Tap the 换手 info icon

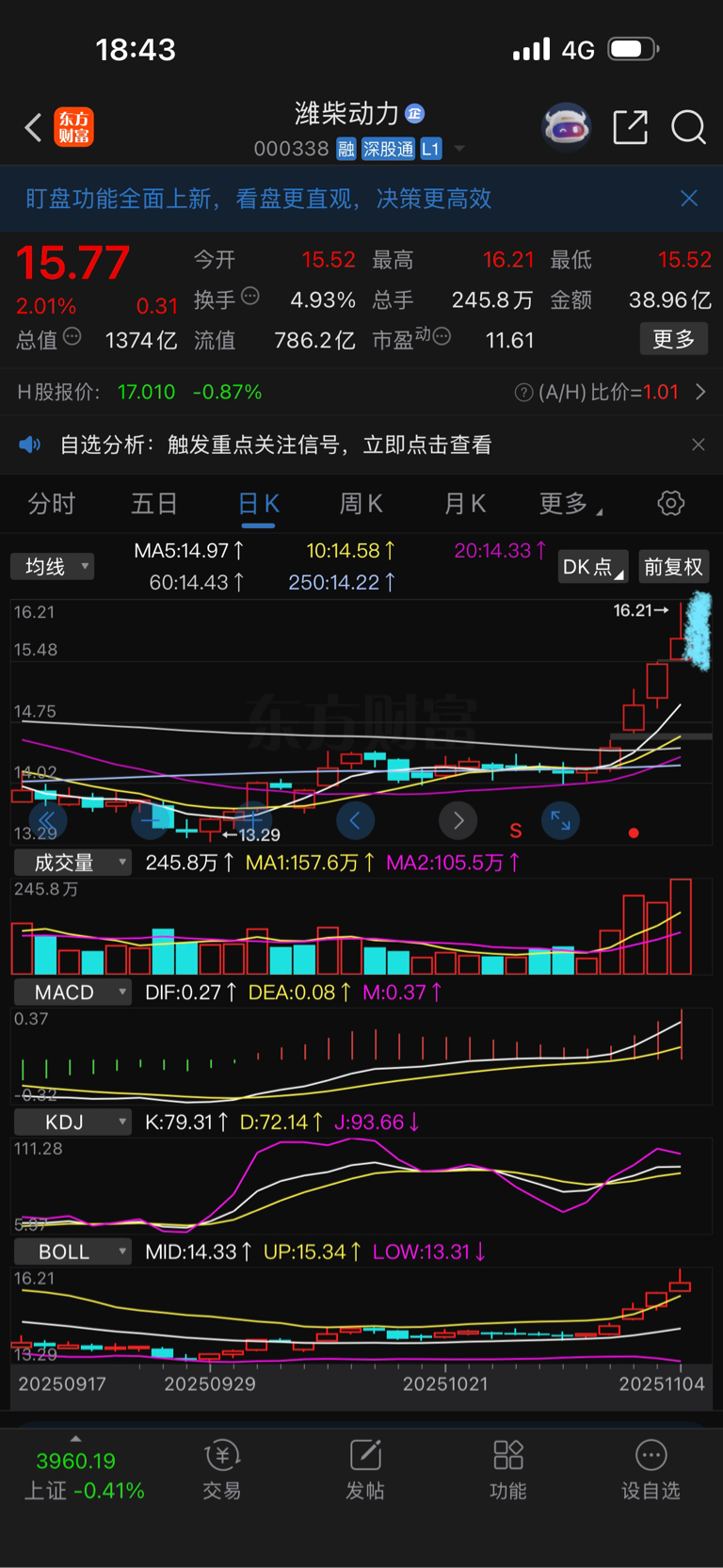[250, 297]
